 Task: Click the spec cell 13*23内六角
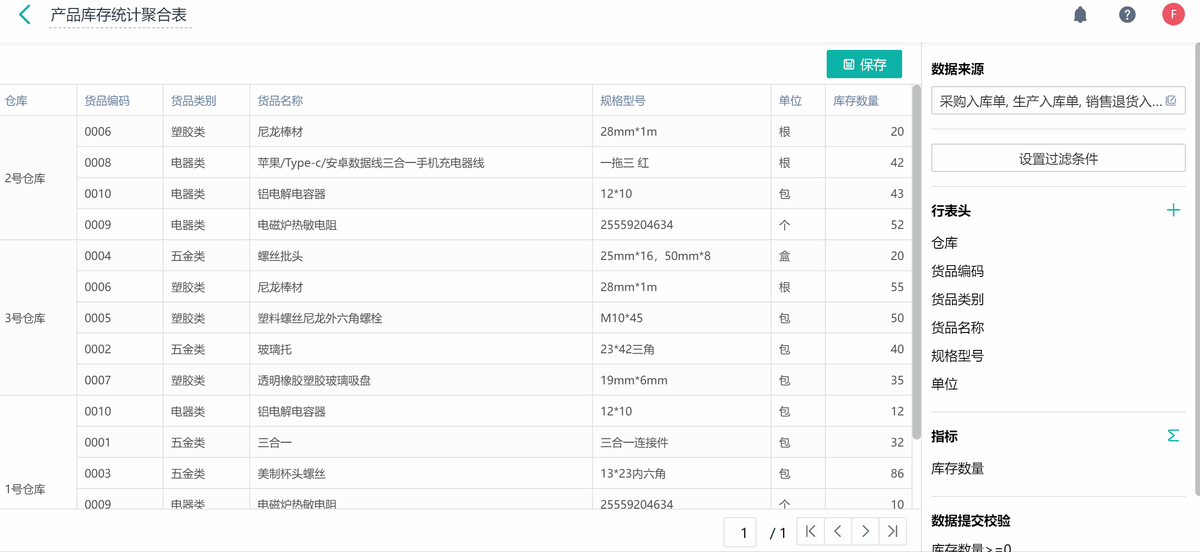(x=682, y=473)
